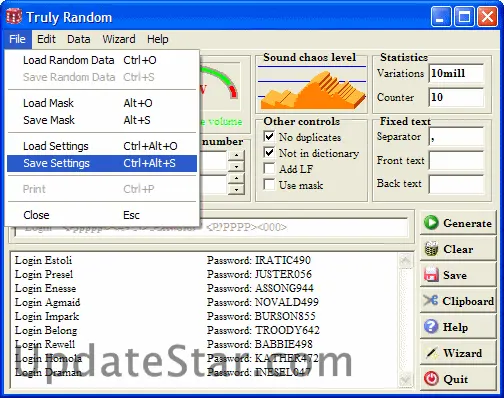Image resolution: width=504 pixels, height=398 pixels.
Task: Click the Counter input field
Action: coord(456,97)
